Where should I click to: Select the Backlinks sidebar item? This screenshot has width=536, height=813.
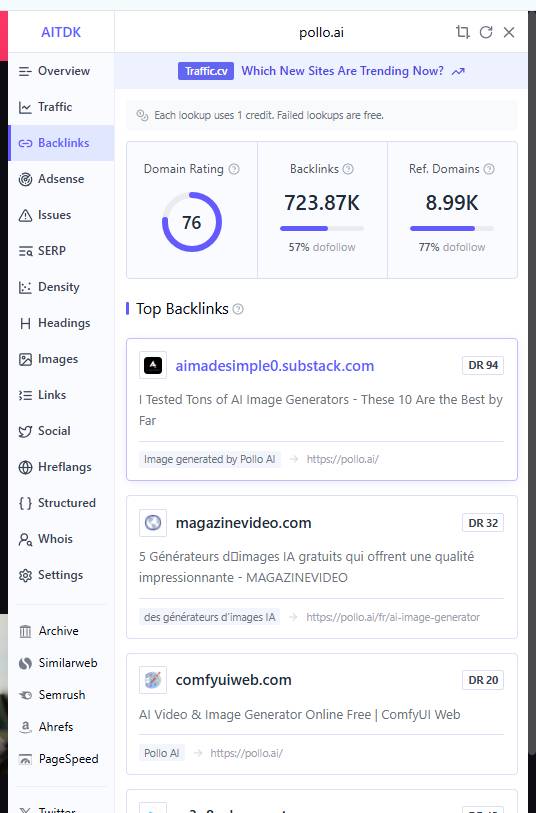pyautogui.click(x=61, y=143)
